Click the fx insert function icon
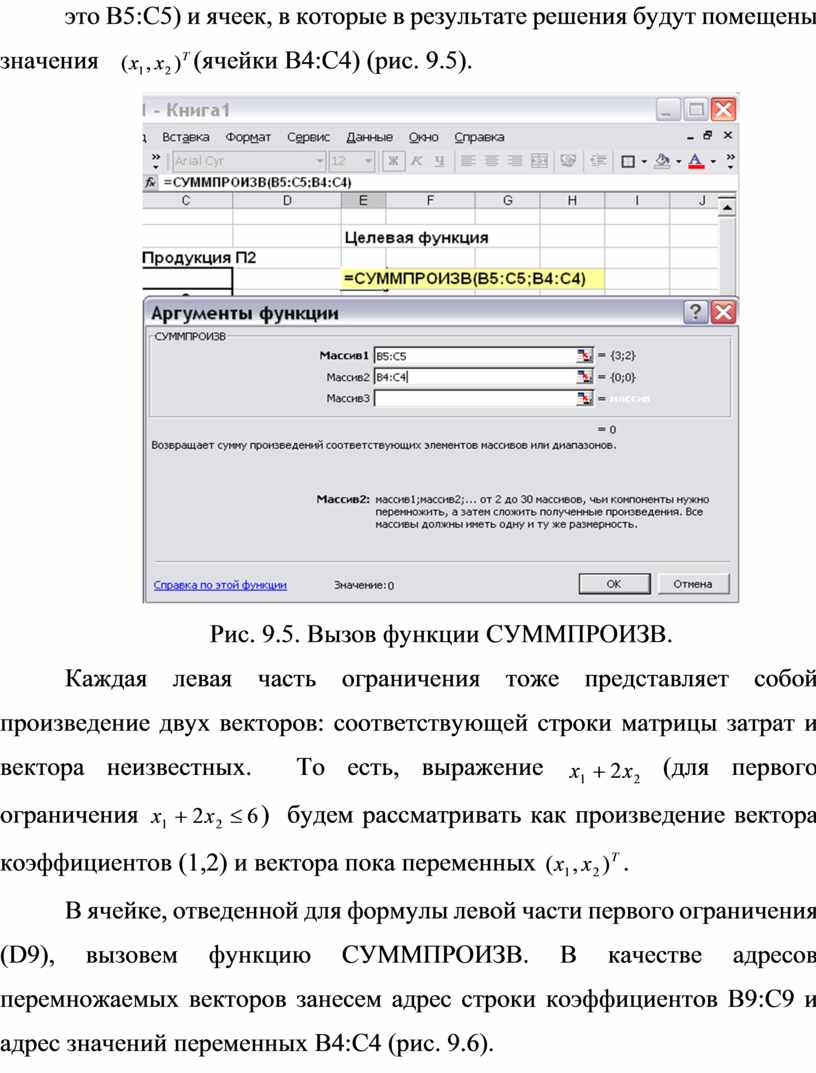The height and width of the screenshot is (1073, 816). 151,183
